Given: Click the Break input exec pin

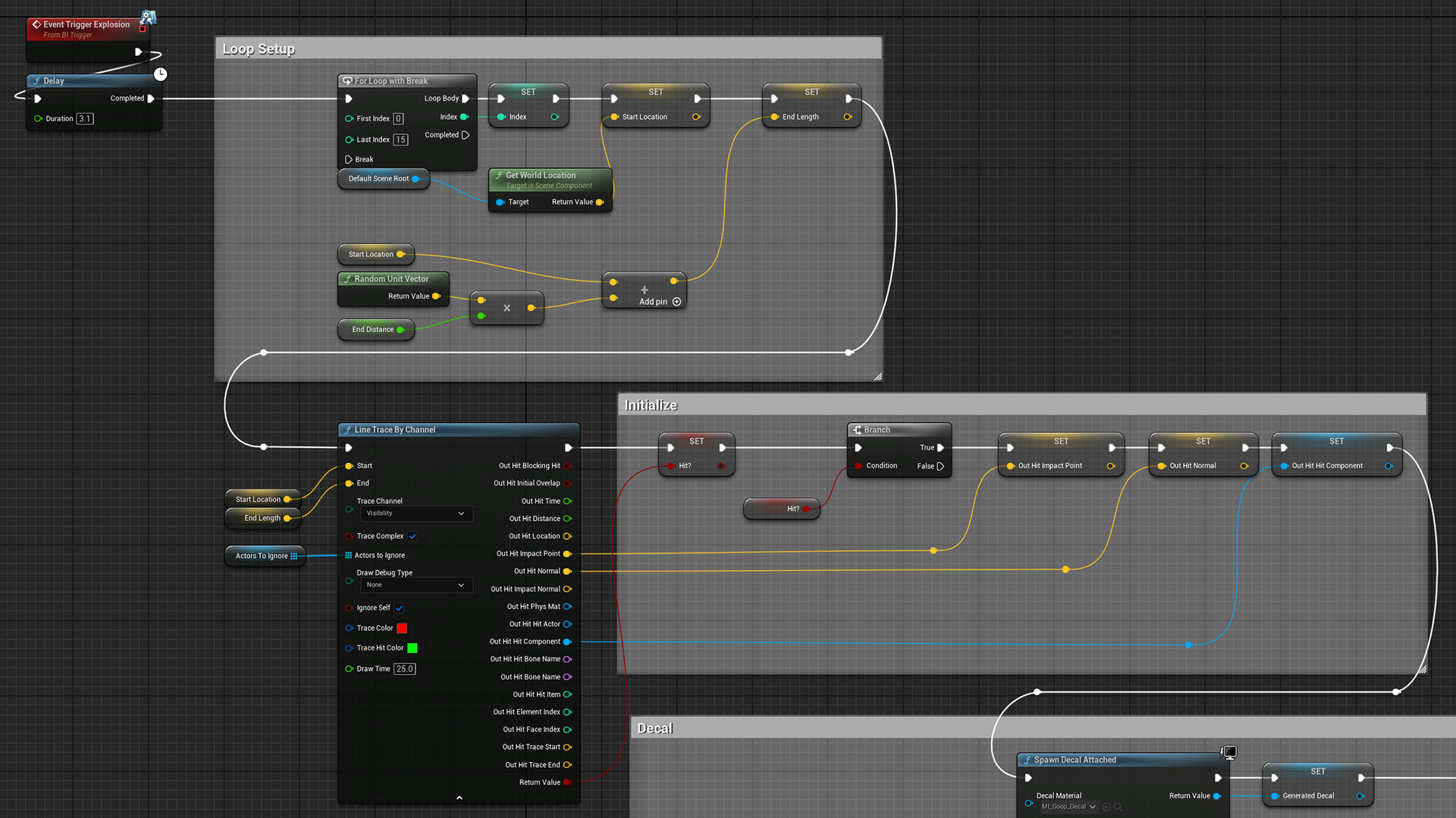Looking at the screenshot, I should [x=349, y=159].
